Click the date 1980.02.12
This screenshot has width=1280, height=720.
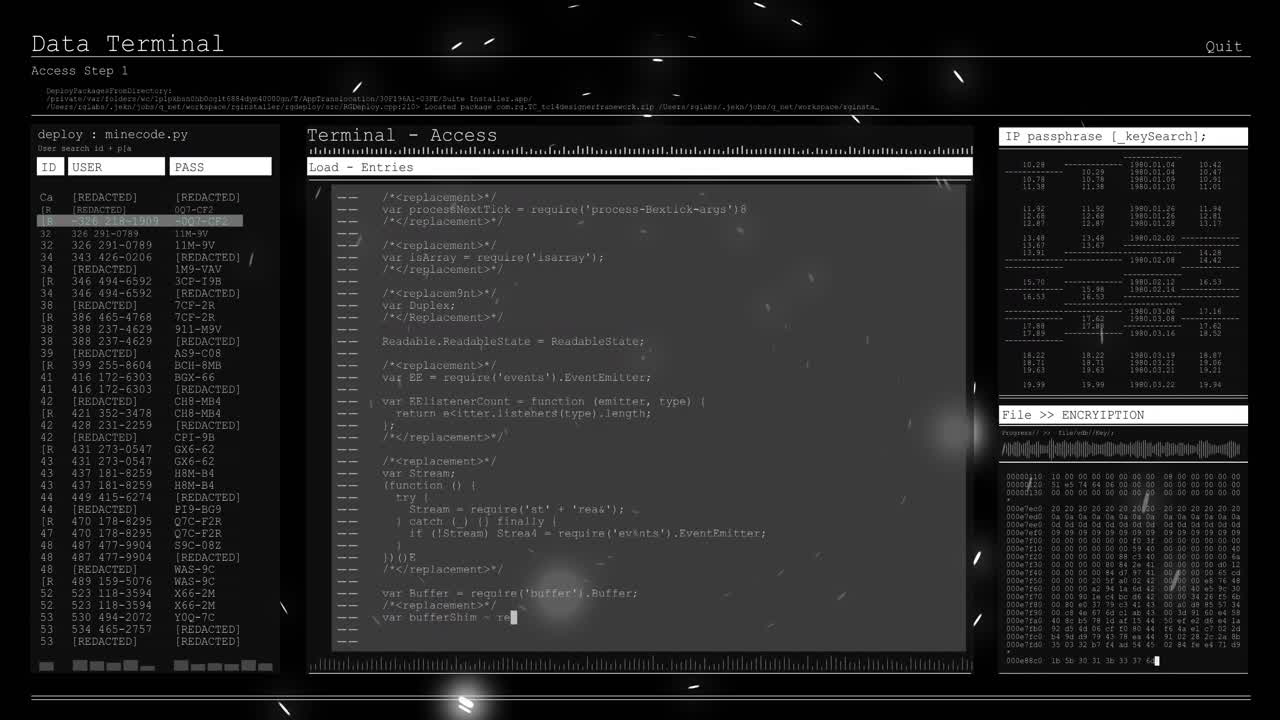1152,282
